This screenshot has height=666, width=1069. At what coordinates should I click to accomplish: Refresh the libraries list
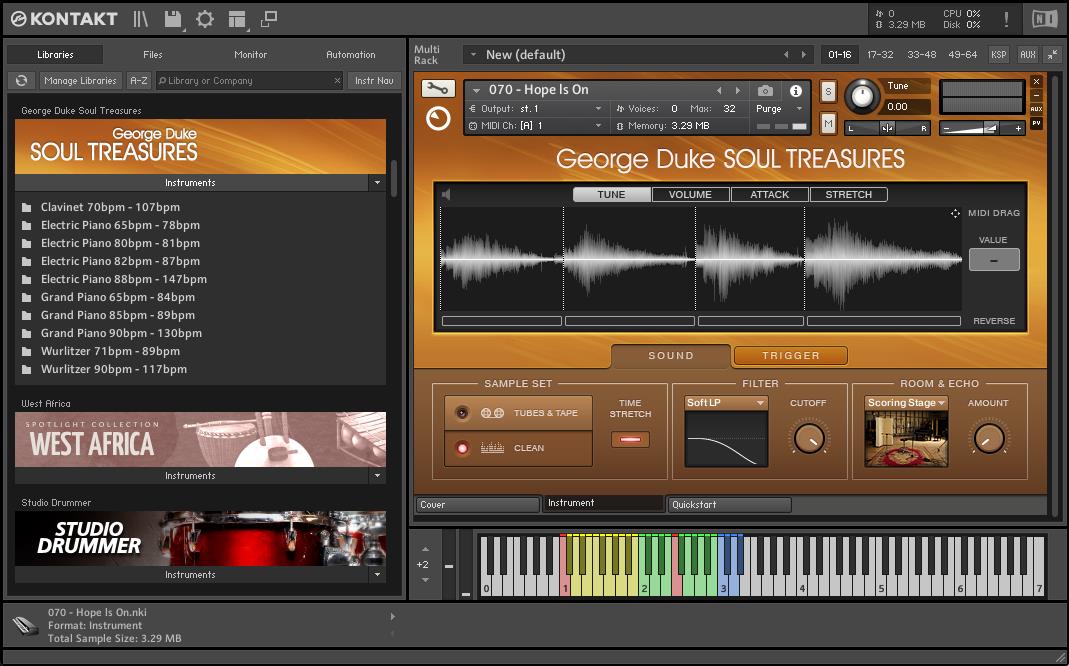(x=21, y=81)
